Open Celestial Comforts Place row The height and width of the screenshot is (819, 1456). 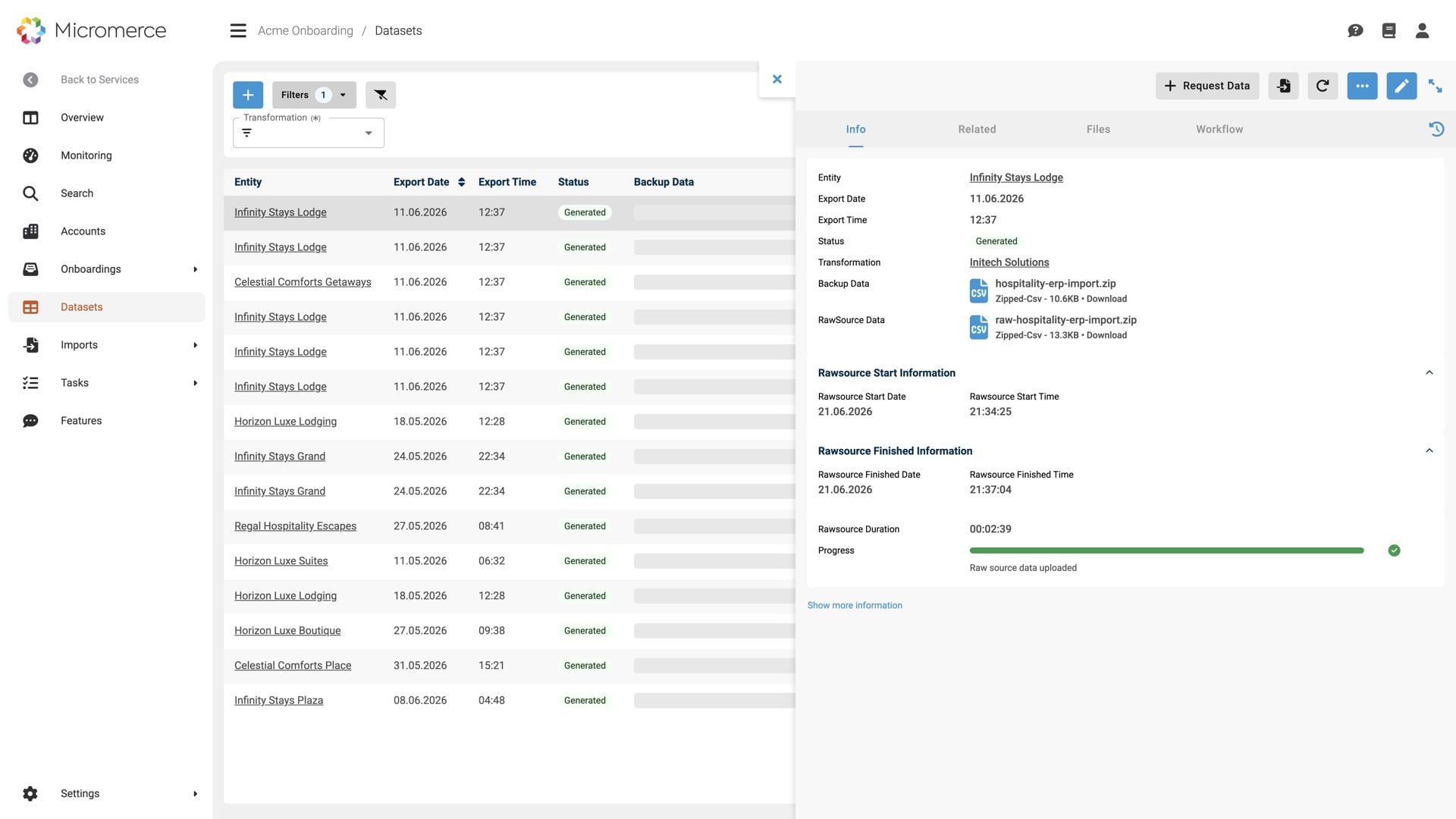(x=293, y=666)
